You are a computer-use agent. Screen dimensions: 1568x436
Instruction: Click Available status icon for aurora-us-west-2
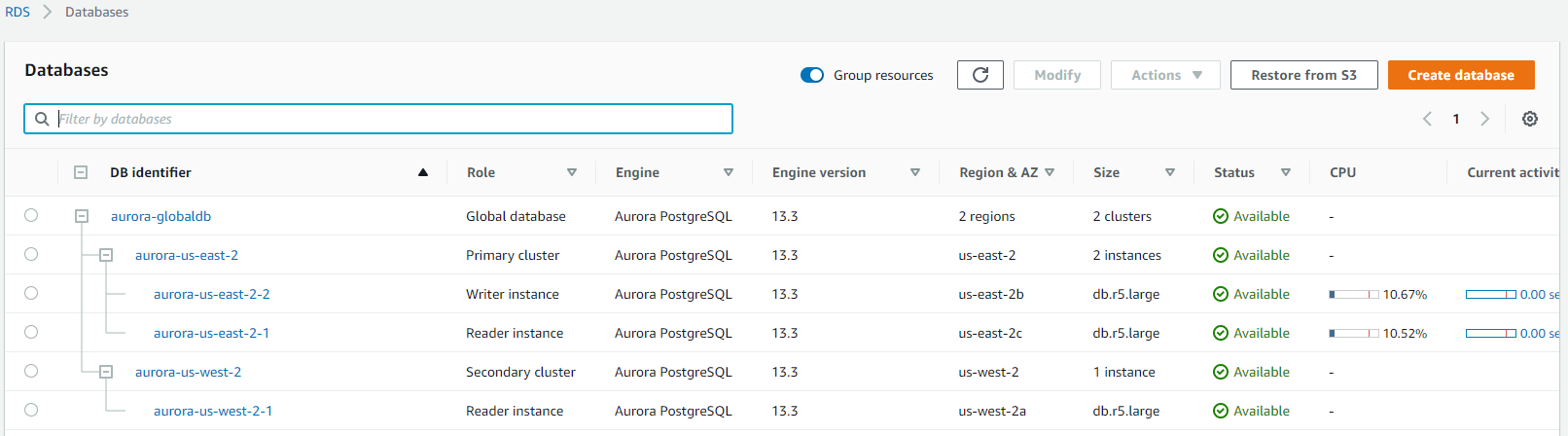[1221, 372]
